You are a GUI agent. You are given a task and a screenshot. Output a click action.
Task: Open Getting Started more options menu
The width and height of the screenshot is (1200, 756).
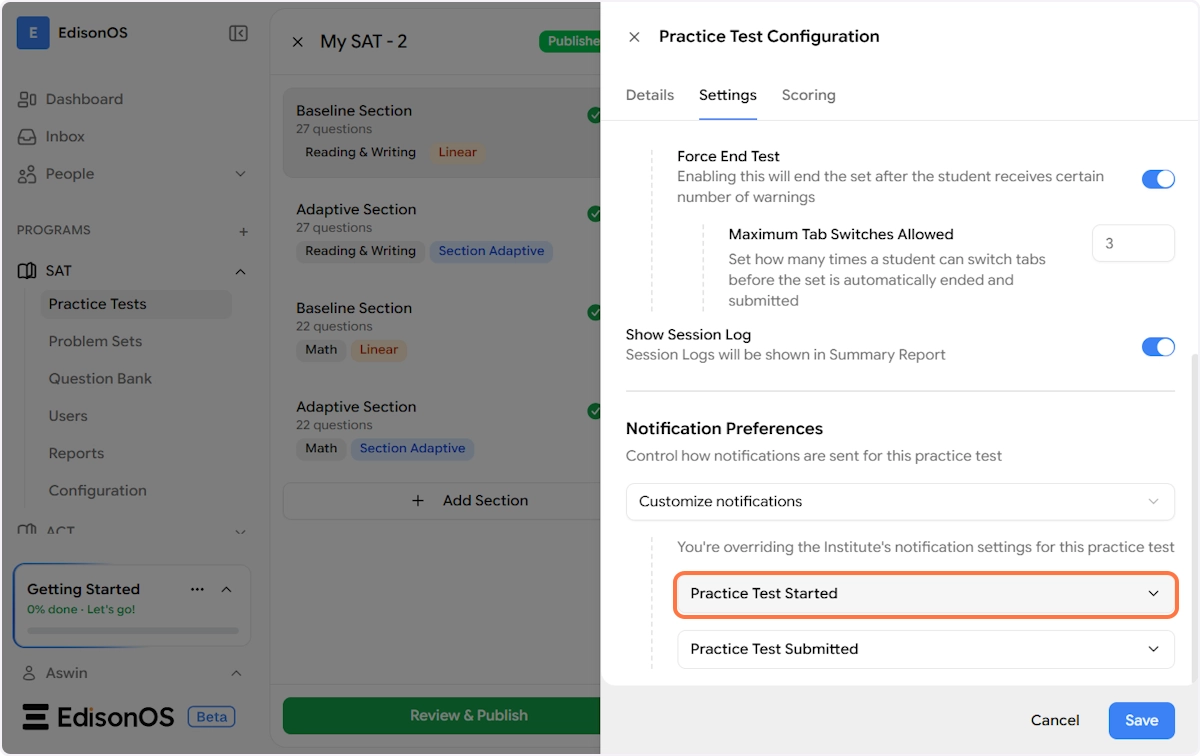pyautogui.click(x=197, y=589)
